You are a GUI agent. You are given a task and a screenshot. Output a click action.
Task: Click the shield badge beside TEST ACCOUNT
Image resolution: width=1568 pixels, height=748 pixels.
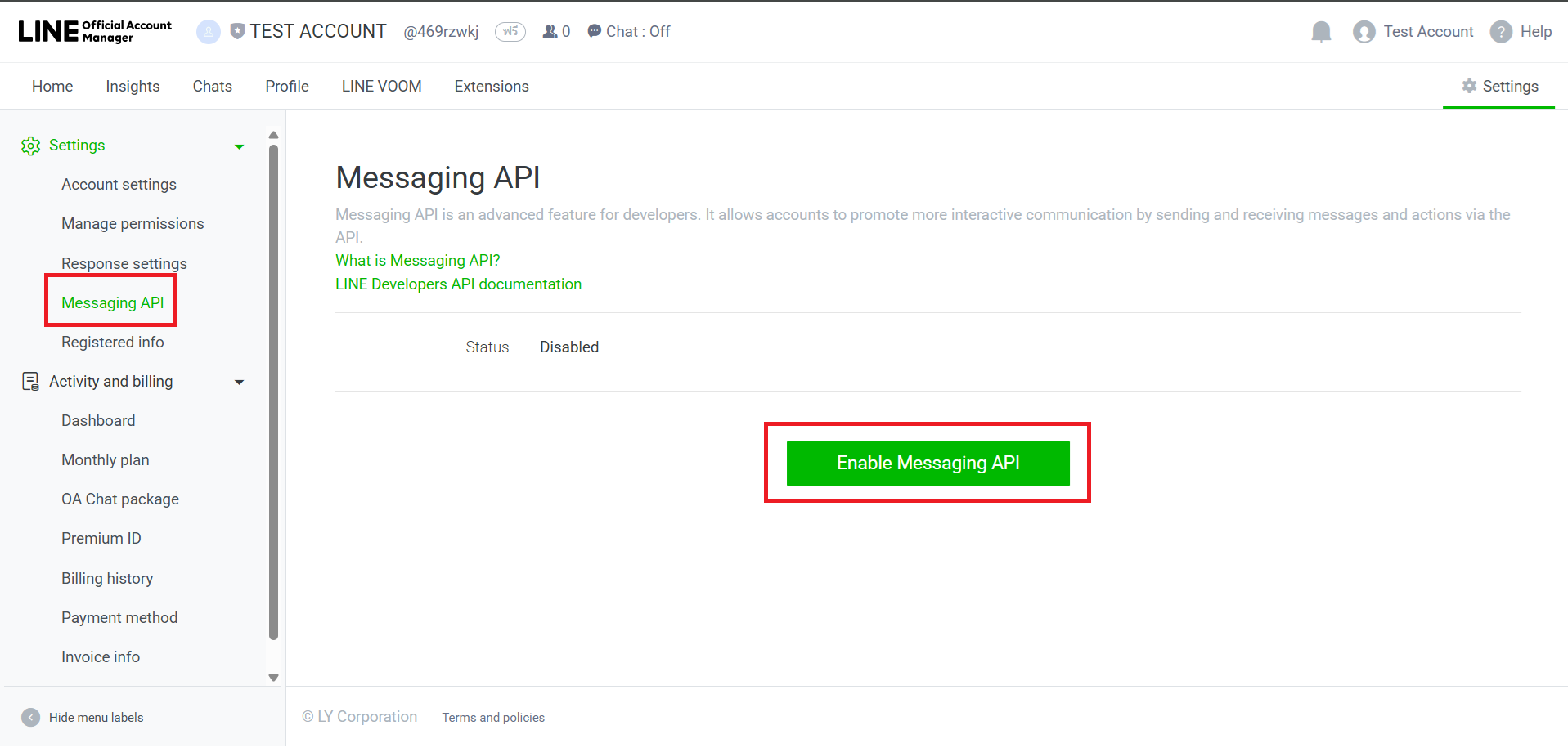point(237,31)
